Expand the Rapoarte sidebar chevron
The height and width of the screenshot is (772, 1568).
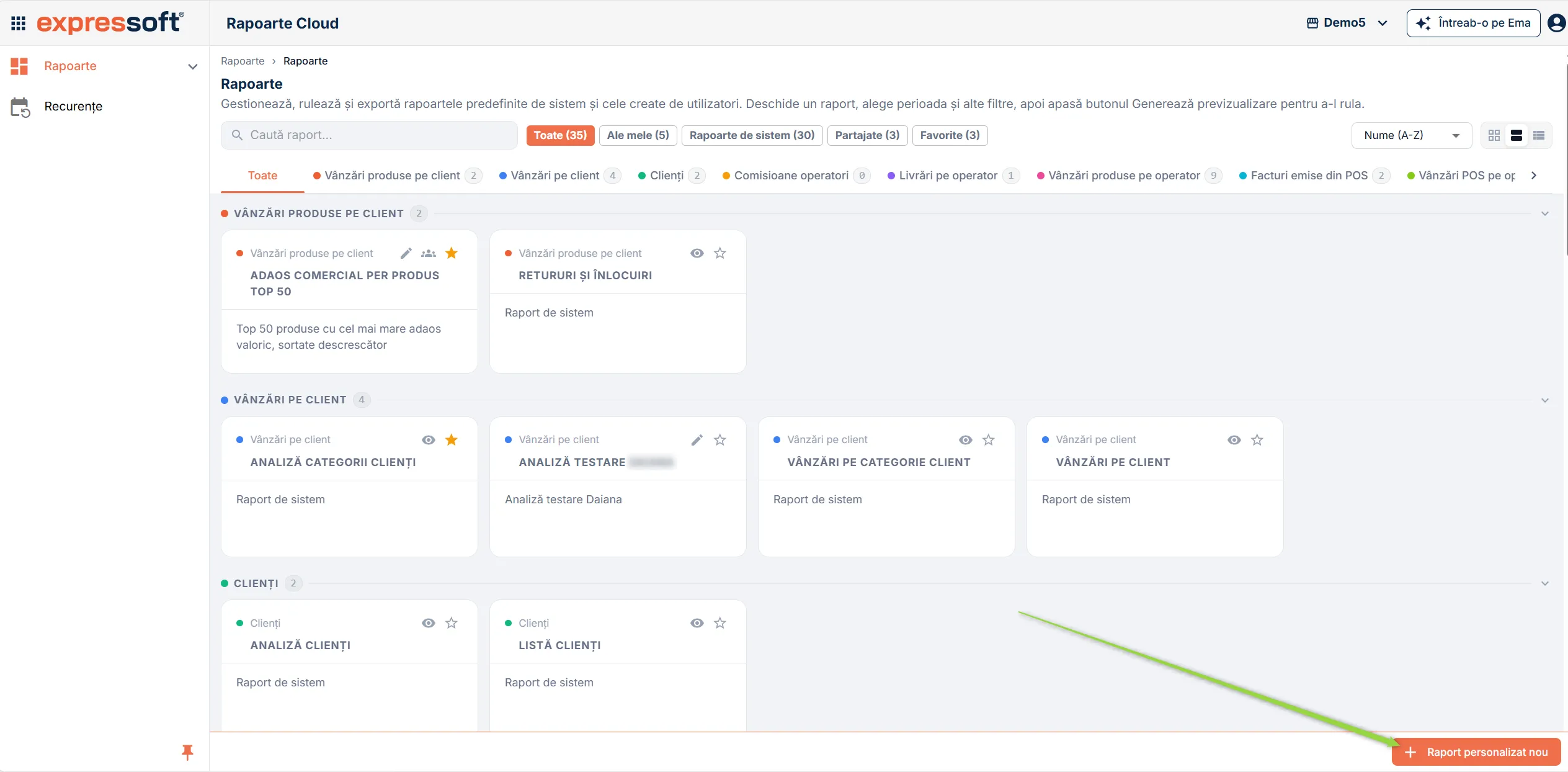click(193, 66)
